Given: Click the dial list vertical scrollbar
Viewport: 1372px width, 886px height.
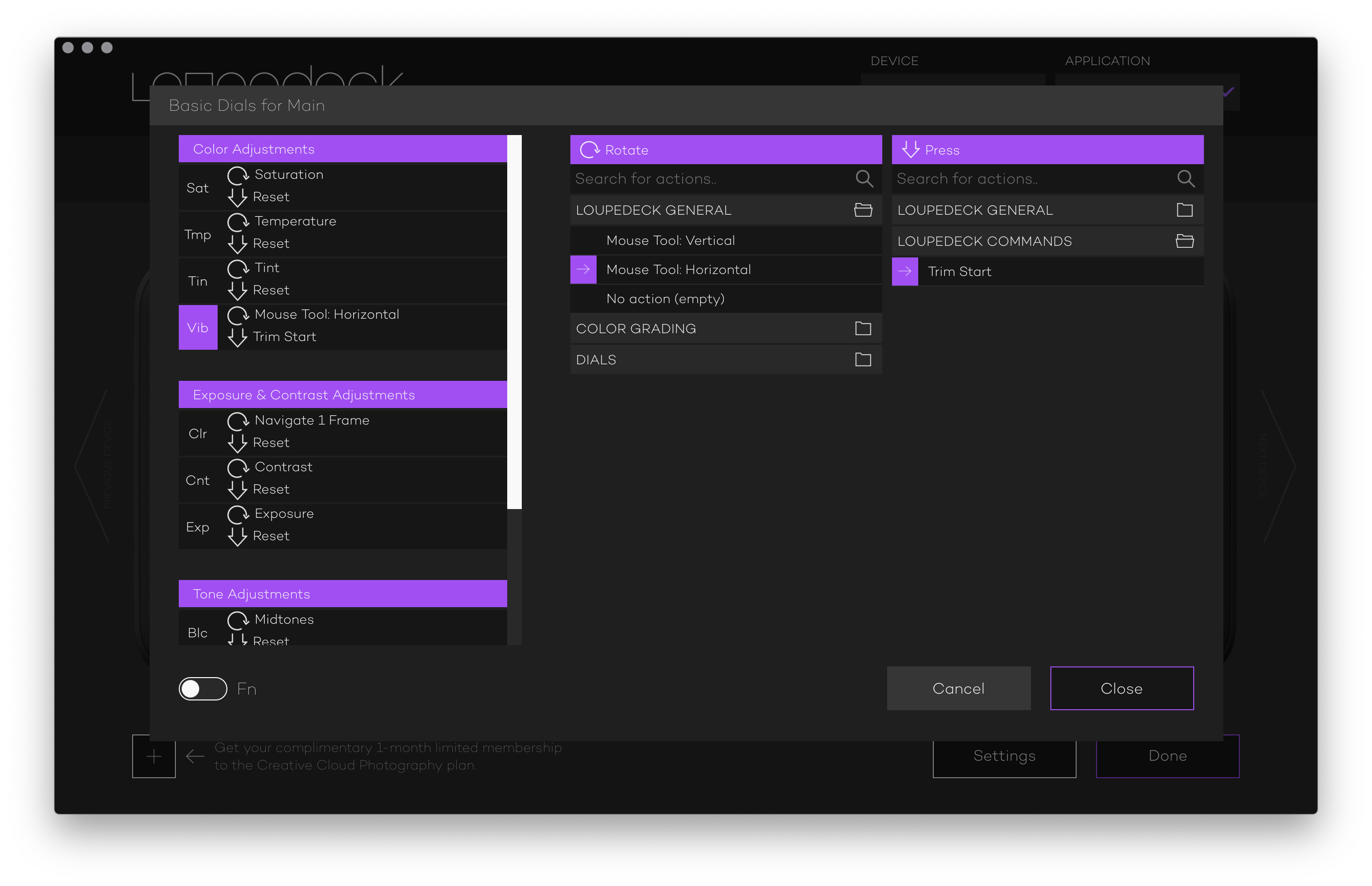Looking at the screenshot, I should tap(515, 322).
